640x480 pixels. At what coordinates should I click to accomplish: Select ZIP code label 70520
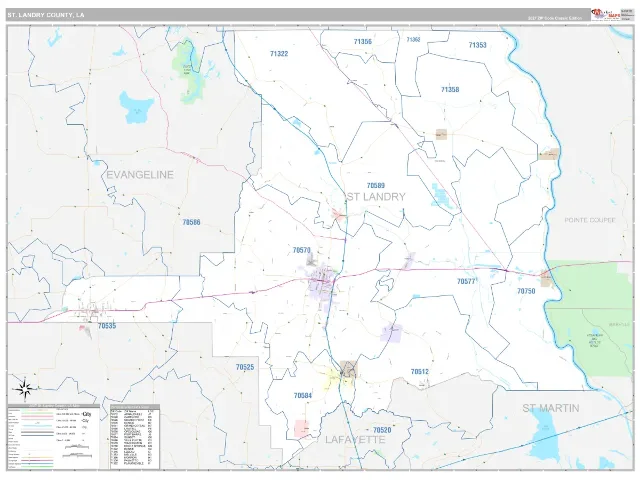(382, 430)
